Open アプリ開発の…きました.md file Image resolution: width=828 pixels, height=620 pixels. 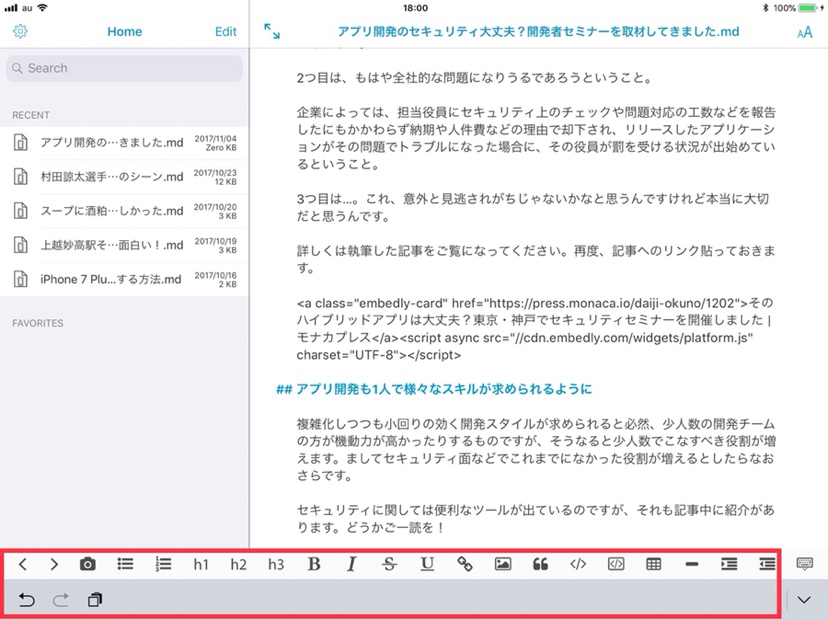pyautogui.click(x=125, y=143)
